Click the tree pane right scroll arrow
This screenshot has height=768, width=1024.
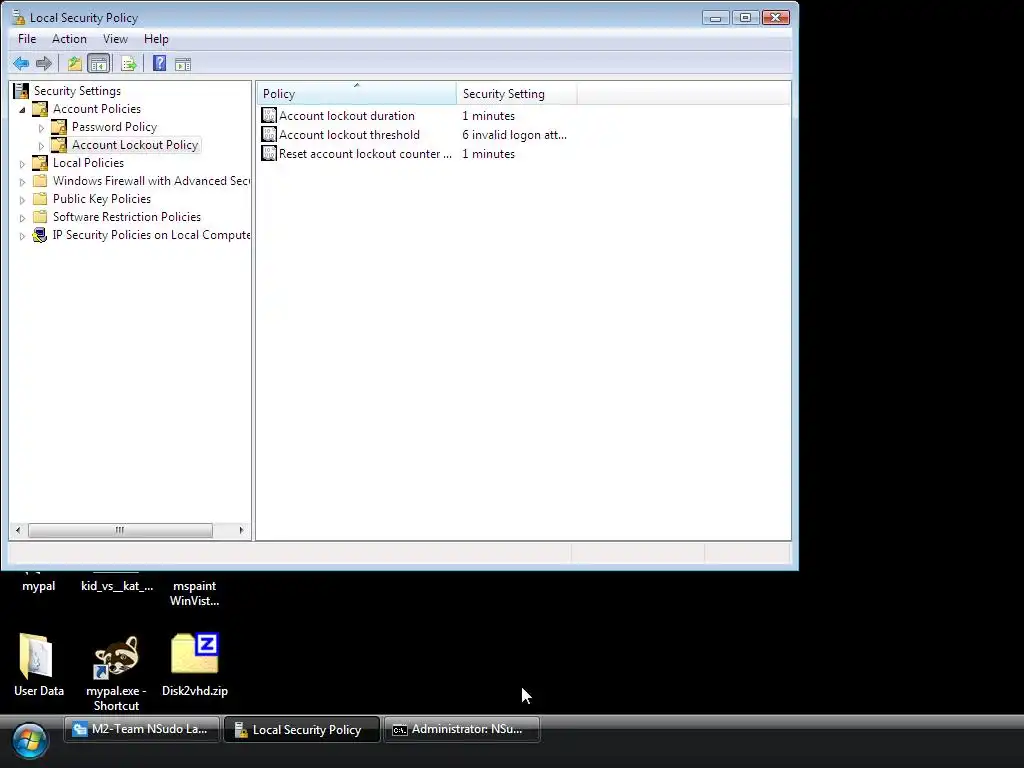tap(241, 530)
